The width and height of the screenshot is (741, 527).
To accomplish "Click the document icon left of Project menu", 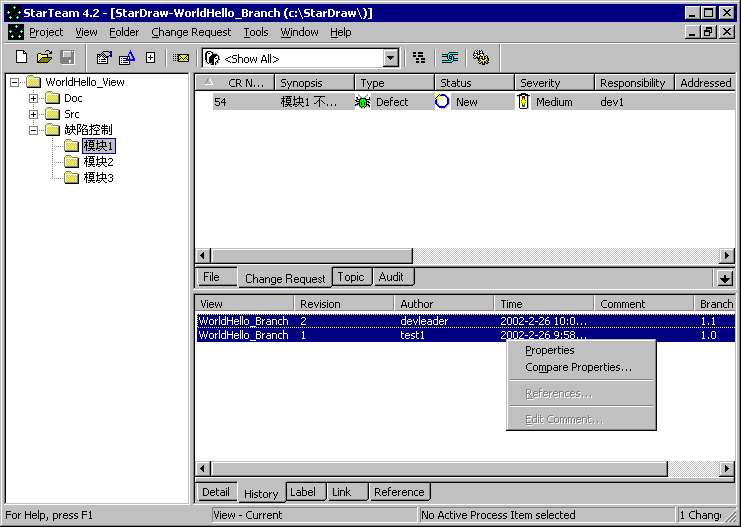I will (x=16, y=32).
